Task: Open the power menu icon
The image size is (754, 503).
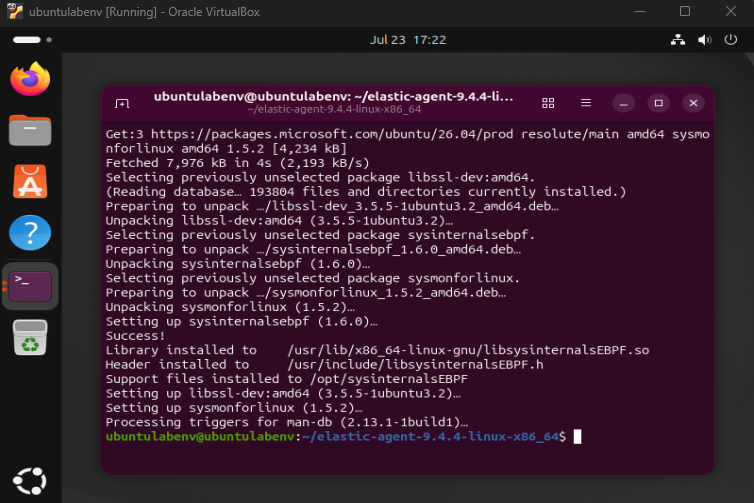Action: (730, 39)
